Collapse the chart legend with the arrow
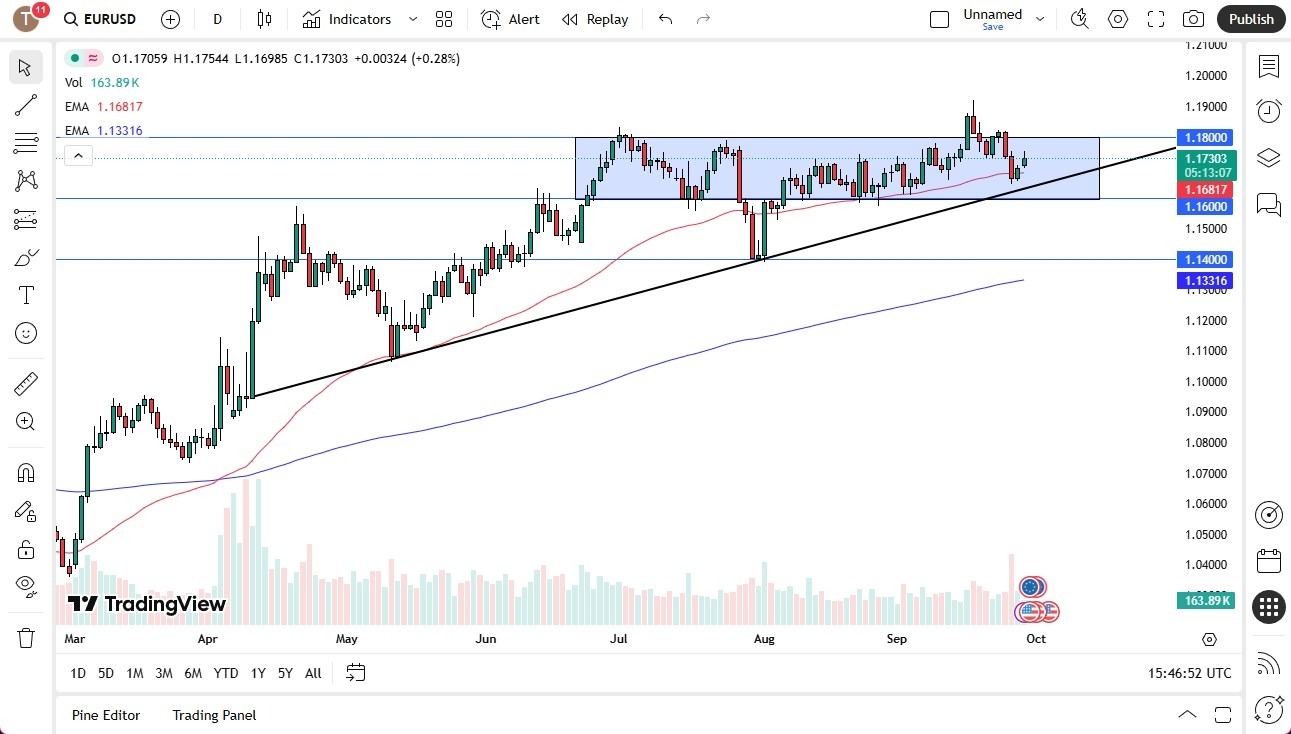The width and height of the screenshot is (1291, 734). click(x=78, y=155)
